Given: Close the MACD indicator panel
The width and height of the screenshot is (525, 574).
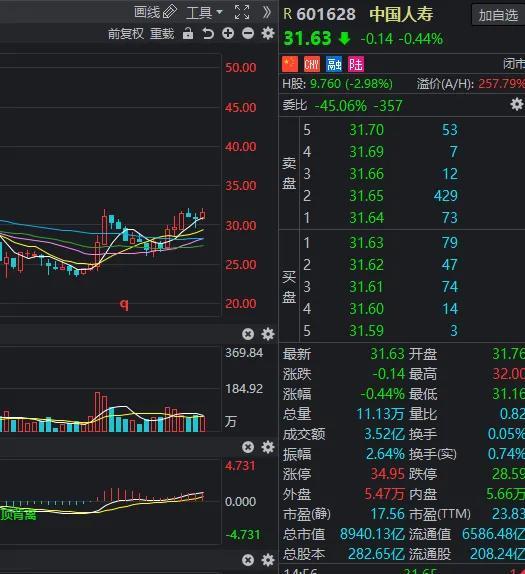Looking at the screenshot, I should click(248, 447).
